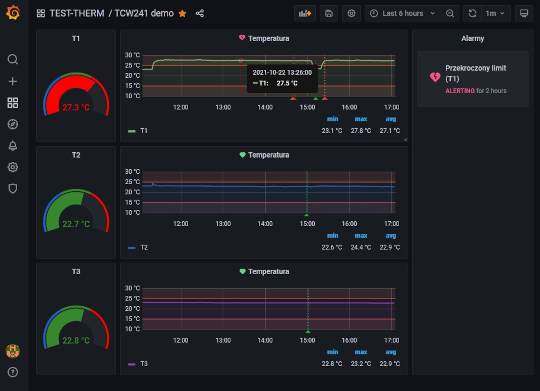
Task: Open the Explore compass icon
Action: (13, 124)
